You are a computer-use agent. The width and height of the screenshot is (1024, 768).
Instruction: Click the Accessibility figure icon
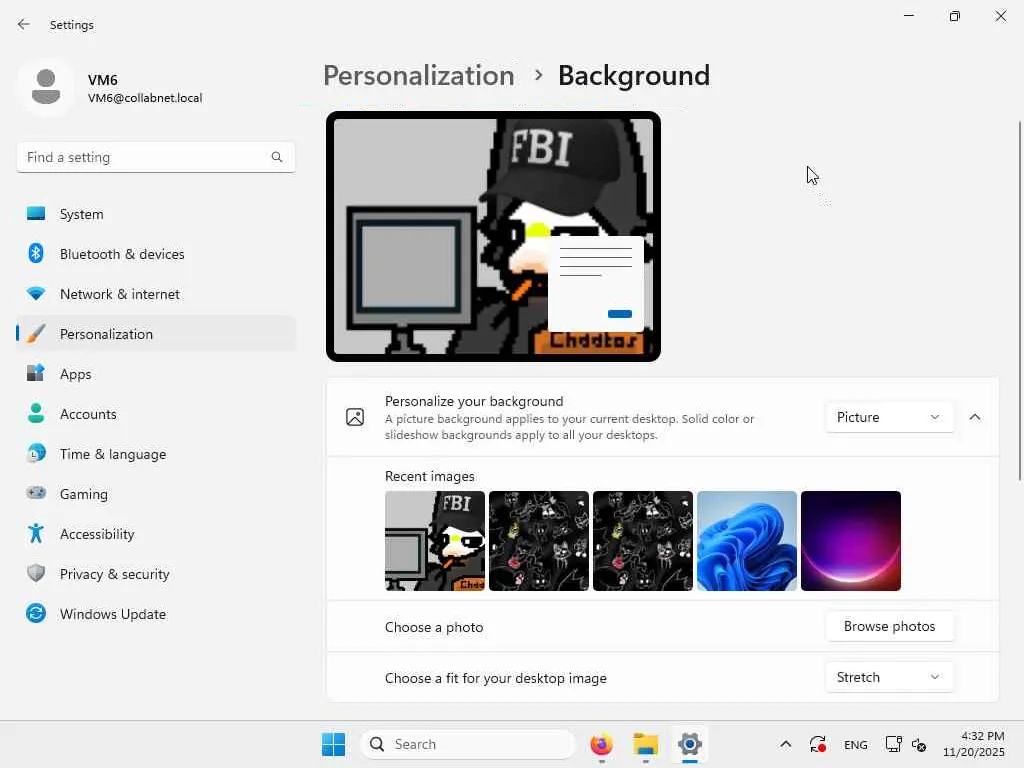point(36,533)
